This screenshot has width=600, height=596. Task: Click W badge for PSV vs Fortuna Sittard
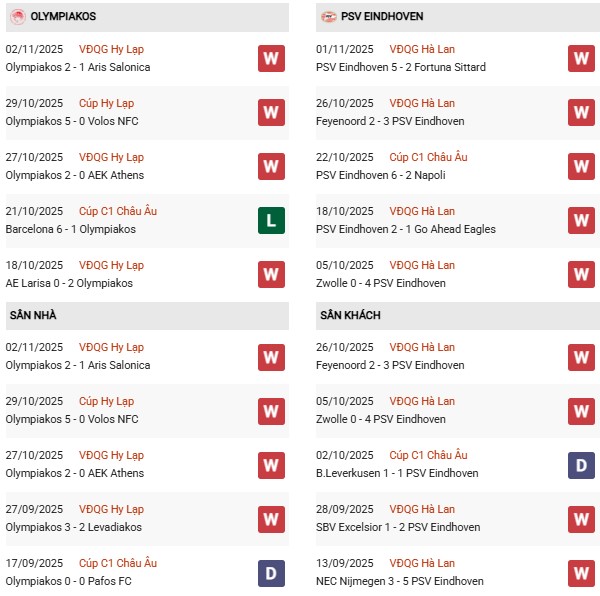pyautogui.click(x=582, y=58)
